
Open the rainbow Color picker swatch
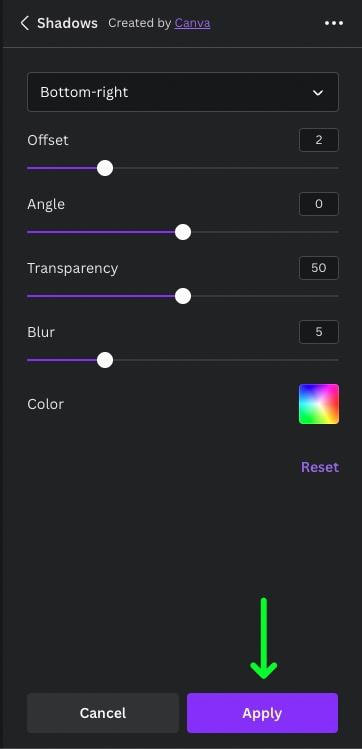point(319,404)
